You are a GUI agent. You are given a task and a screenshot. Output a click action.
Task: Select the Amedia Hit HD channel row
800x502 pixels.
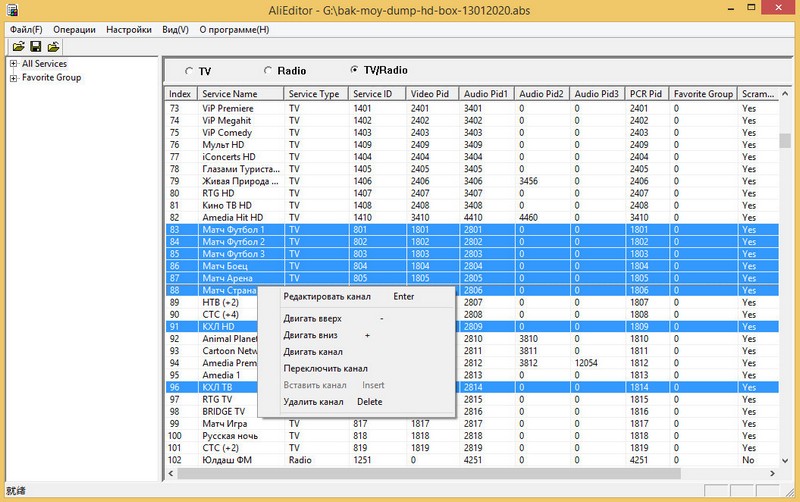[472, 217]
